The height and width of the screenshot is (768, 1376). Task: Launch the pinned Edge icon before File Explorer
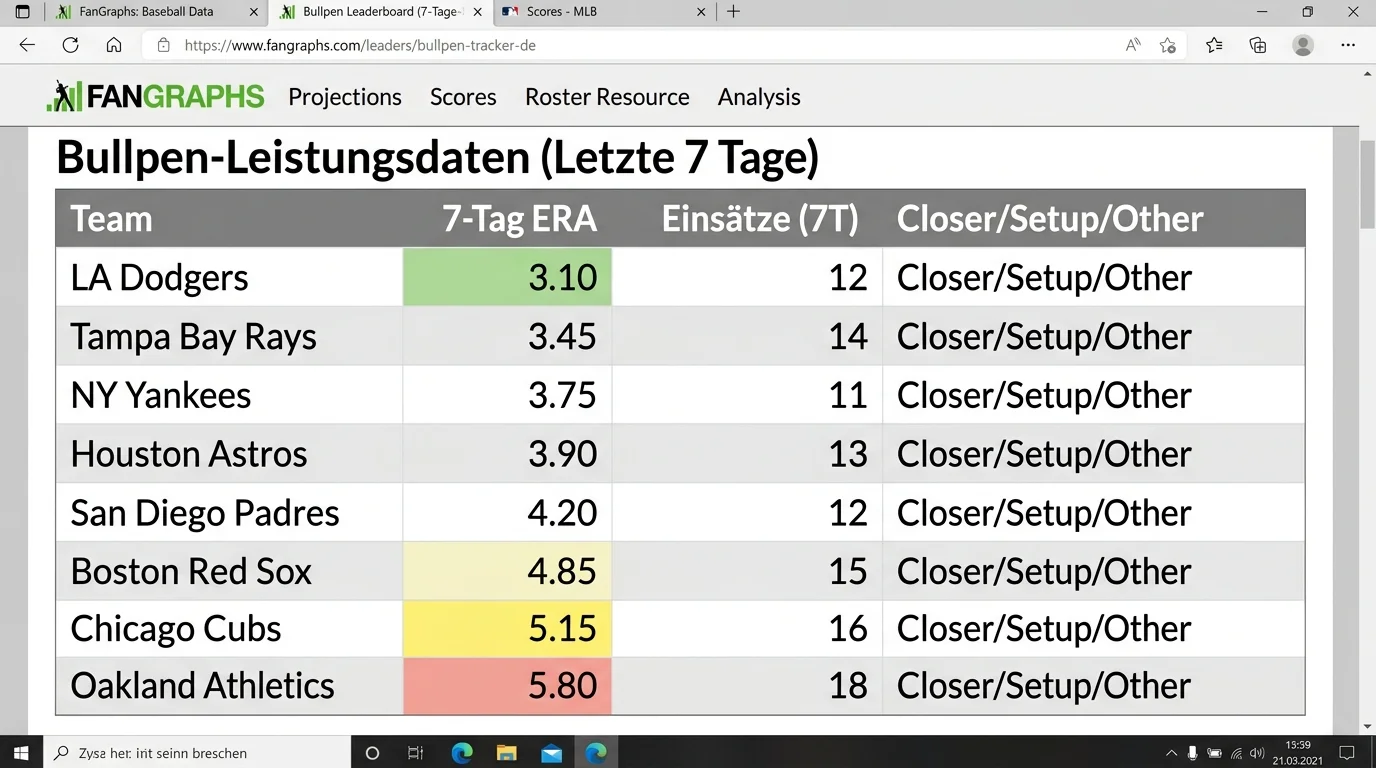point(462,753)
